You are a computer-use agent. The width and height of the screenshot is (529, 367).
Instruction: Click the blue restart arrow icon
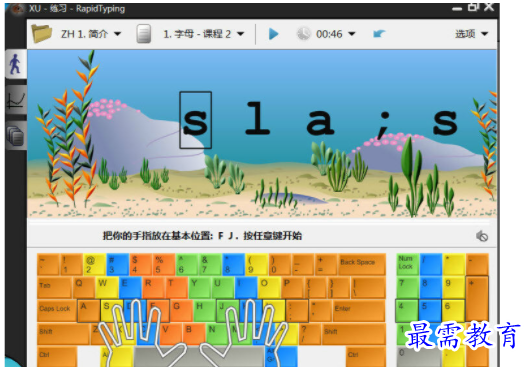(x=379, y=34)
